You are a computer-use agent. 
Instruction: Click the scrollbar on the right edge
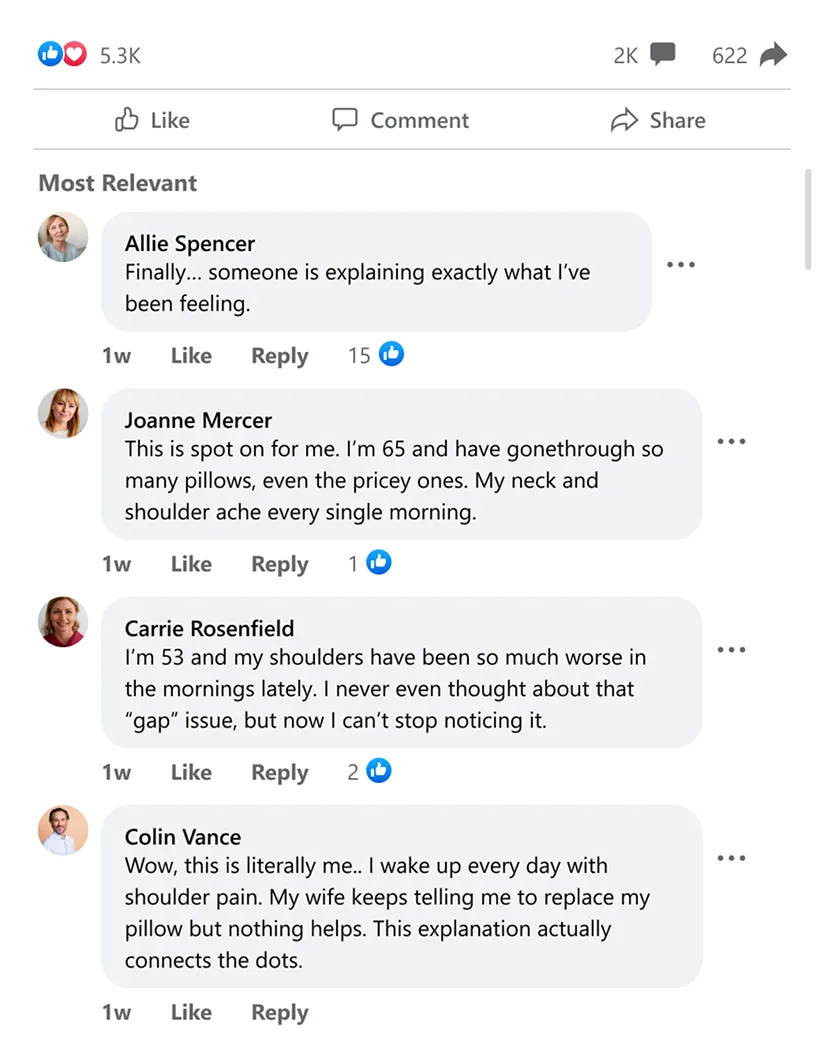(810, 220)
